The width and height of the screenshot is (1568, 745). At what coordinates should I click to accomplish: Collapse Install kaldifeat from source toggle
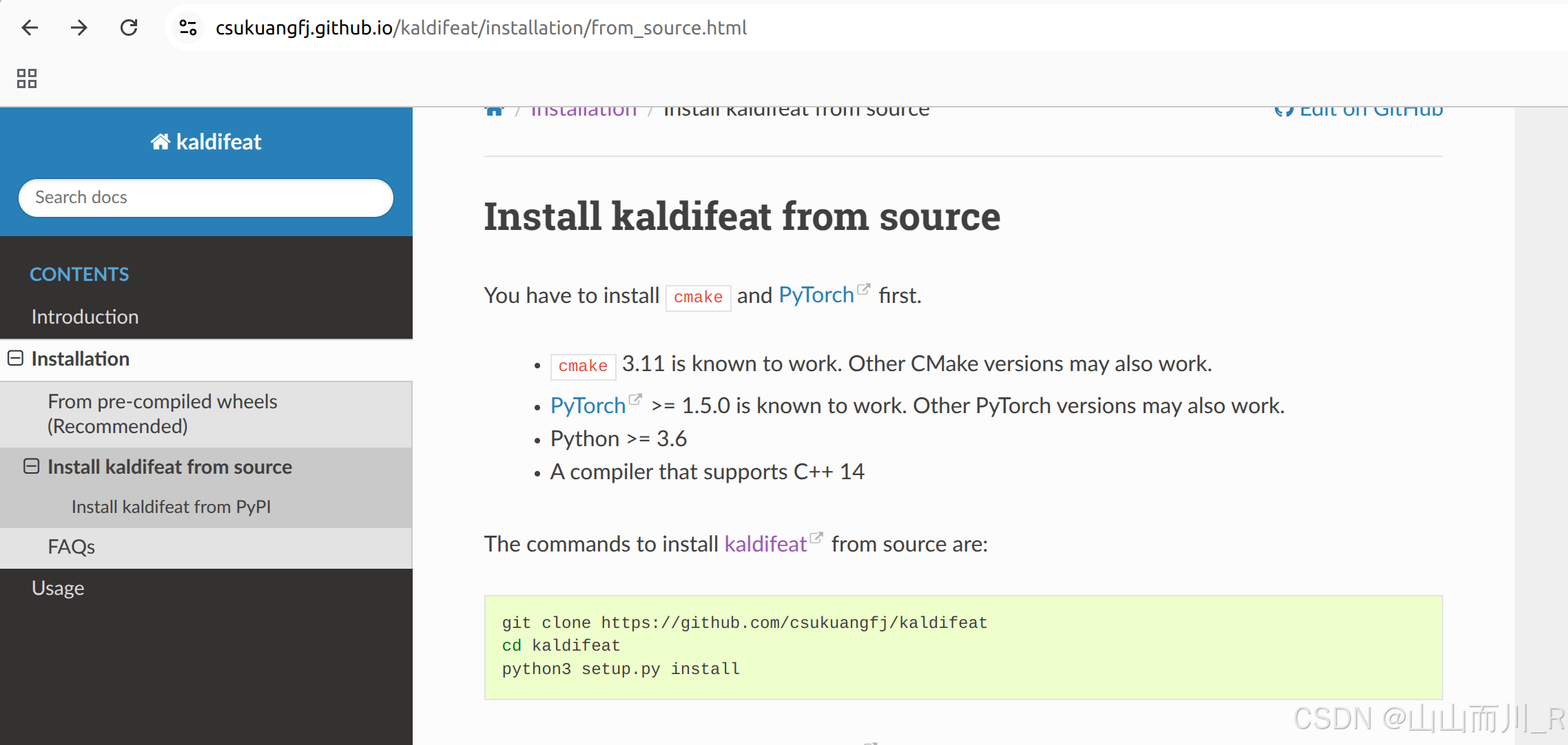point(32,467)
